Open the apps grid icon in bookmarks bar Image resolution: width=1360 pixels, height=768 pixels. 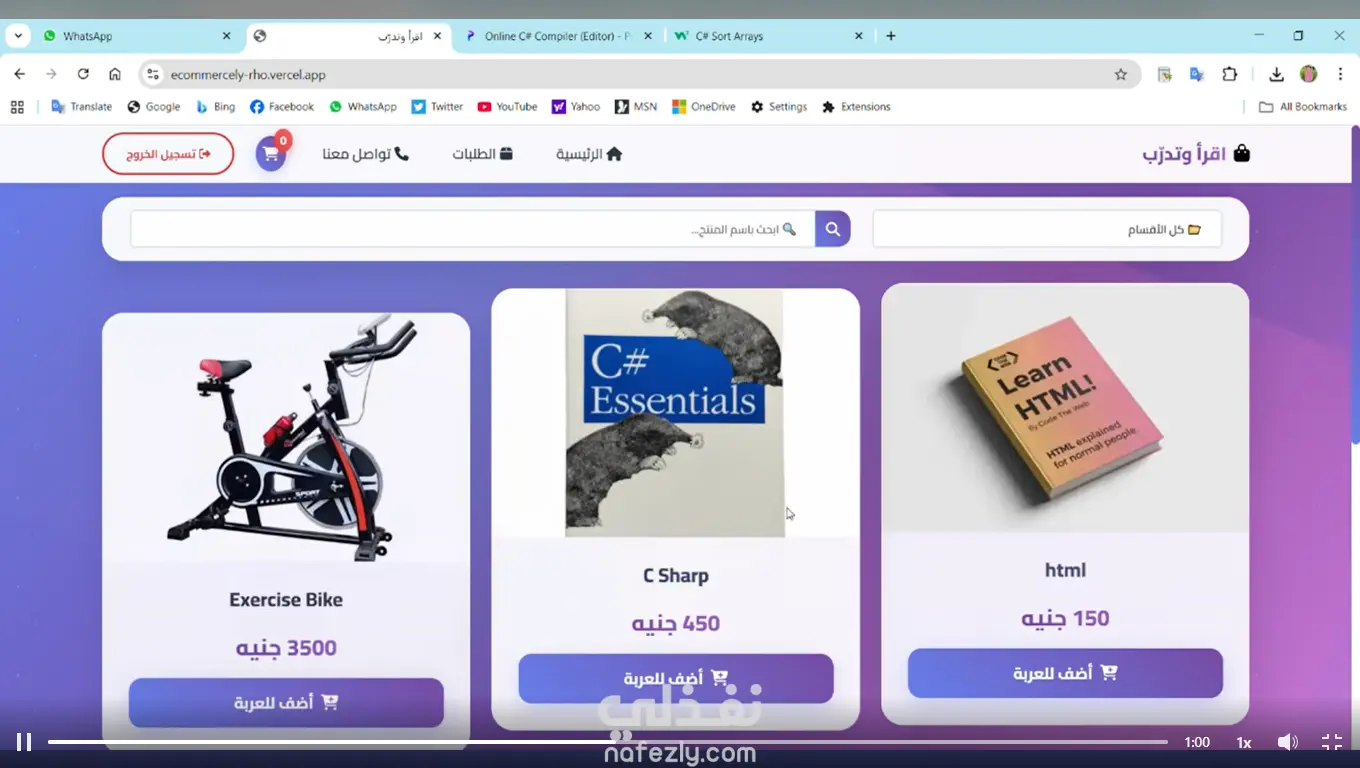click(17, 106)
